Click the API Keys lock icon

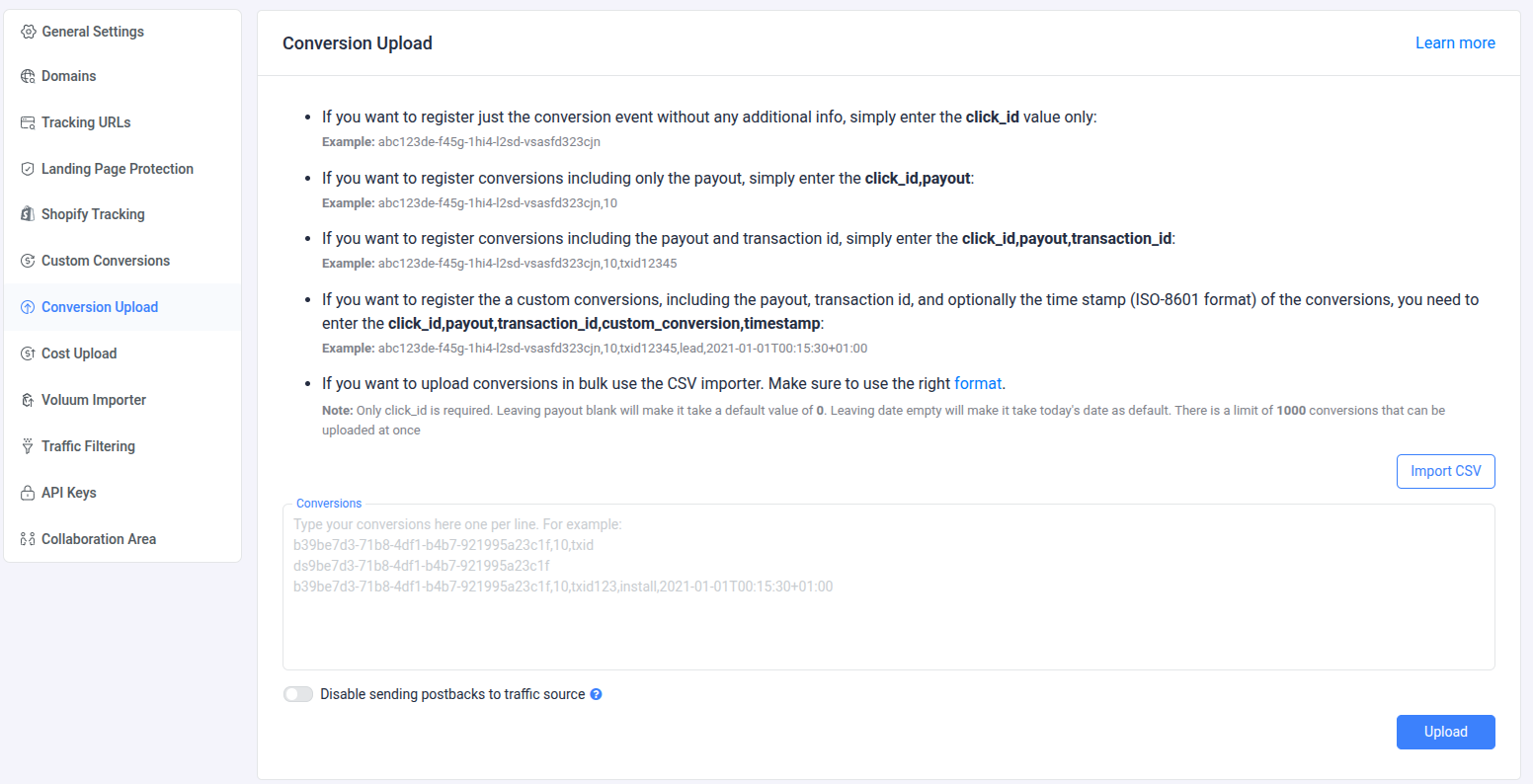(x=28, y=493)
